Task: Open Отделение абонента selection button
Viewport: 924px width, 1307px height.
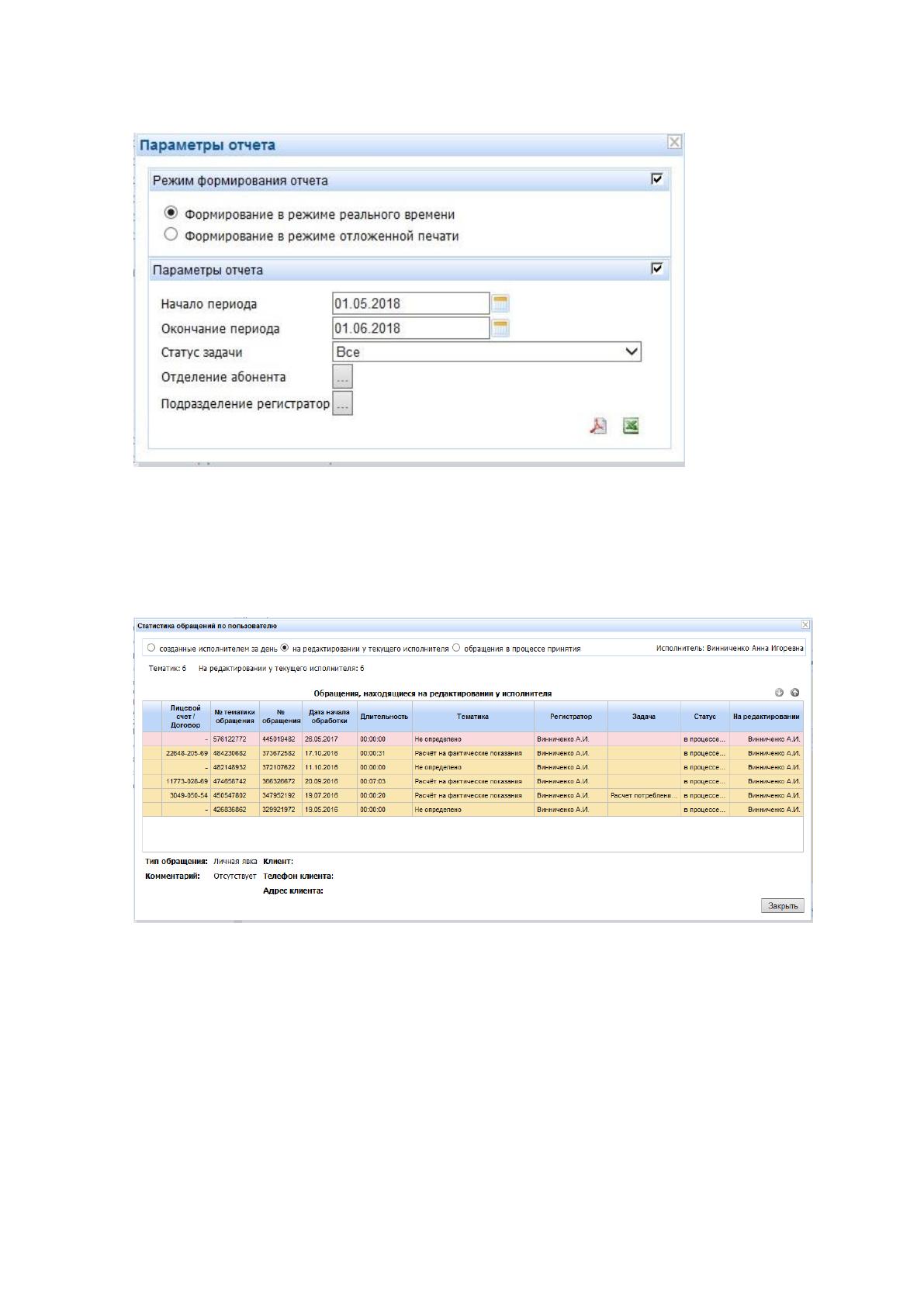Action: coord(342,377)
